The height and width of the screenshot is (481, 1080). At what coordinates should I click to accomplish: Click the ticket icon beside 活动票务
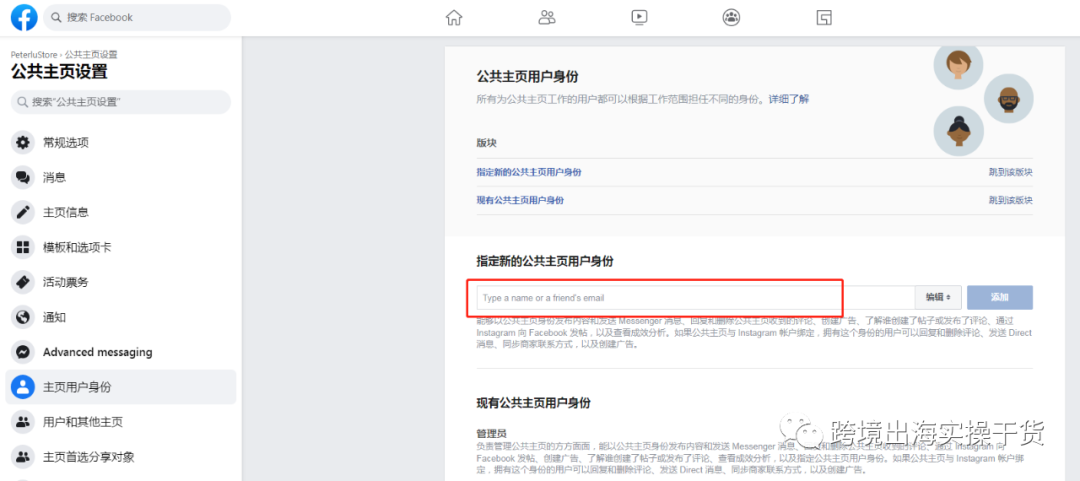[23, 282]
